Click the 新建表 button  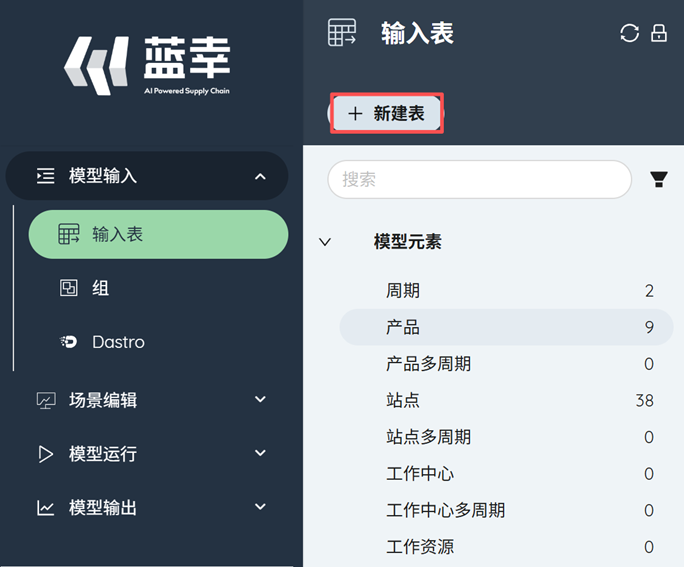click(x=386, y=114)
